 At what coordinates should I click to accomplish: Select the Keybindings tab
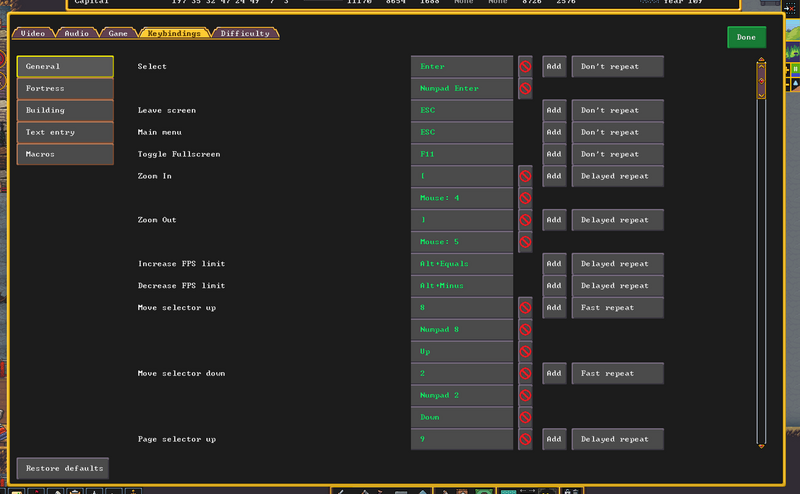click(174, 33)
